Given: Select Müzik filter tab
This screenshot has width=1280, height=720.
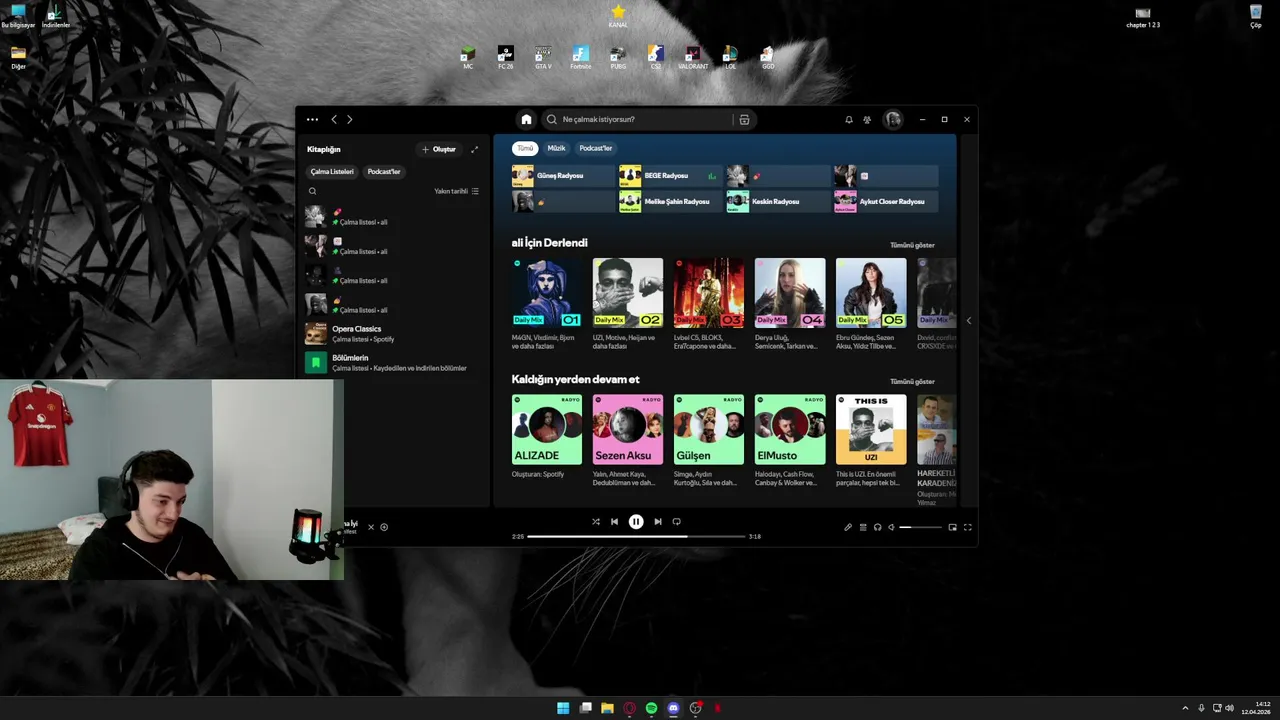Looking at the screenshot, I should 556,148.
